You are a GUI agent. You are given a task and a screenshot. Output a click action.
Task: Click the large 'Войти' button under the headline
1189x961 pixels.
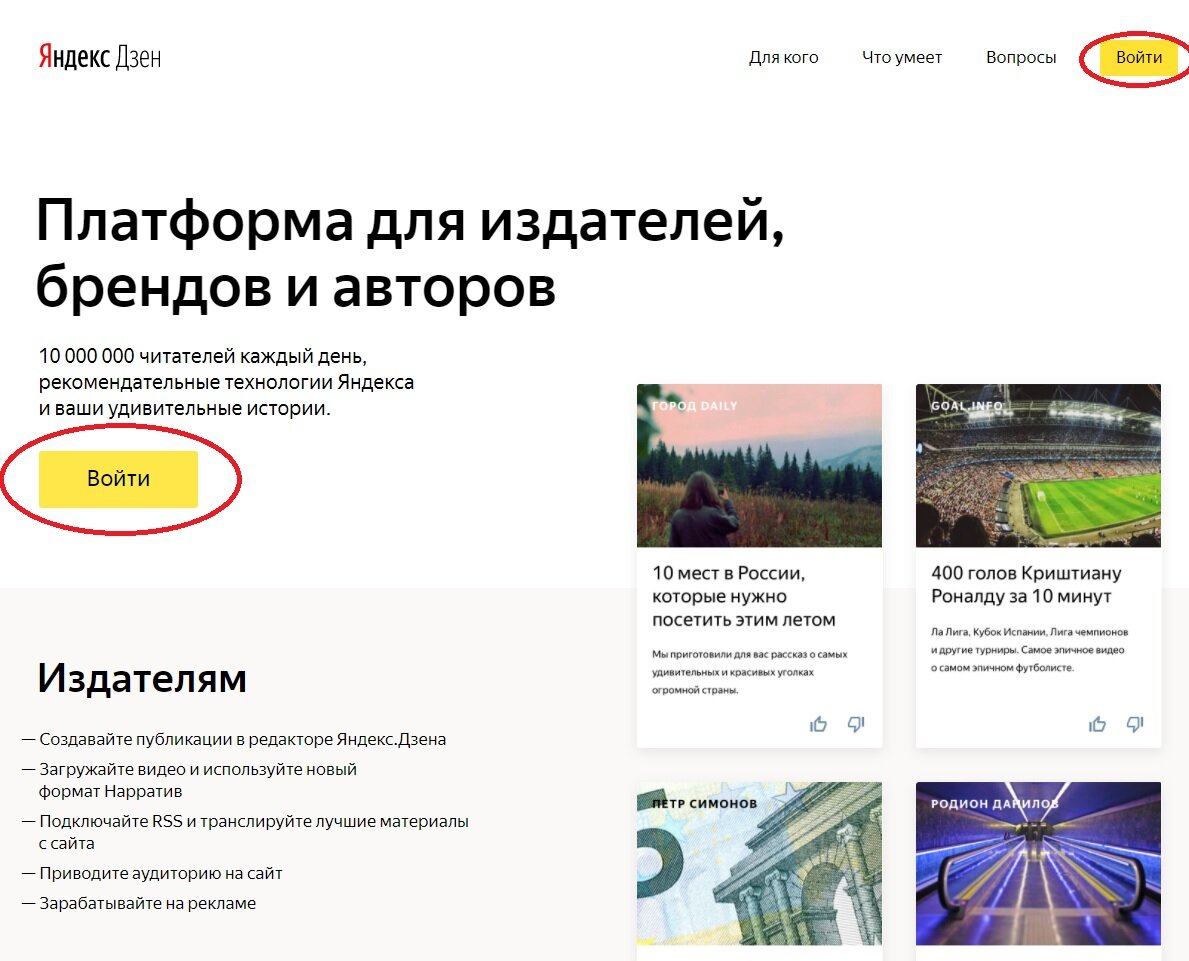118,479
